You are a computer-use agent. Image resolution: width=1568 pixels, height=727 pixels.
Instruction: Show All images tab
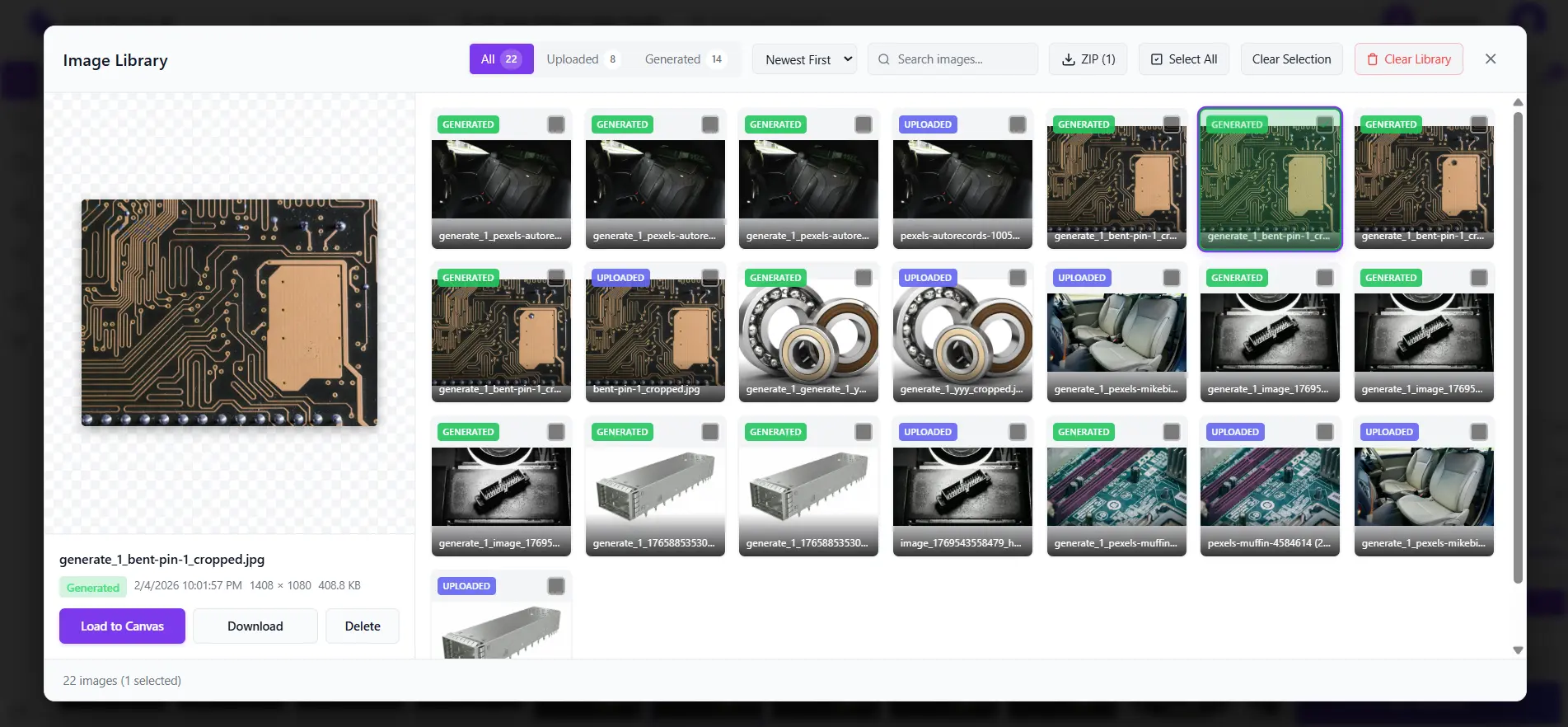[x=501, y=59]
